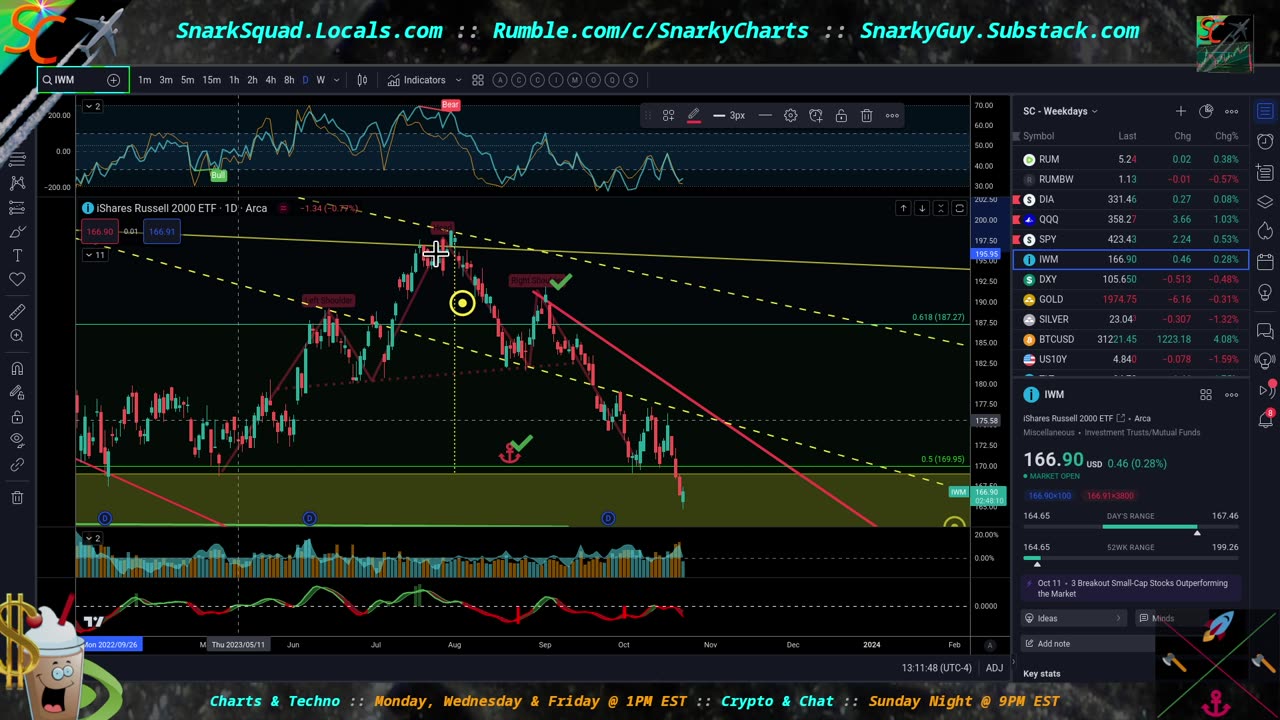
Task: Expand the main chart legend 11
Action: click(95, 255)
